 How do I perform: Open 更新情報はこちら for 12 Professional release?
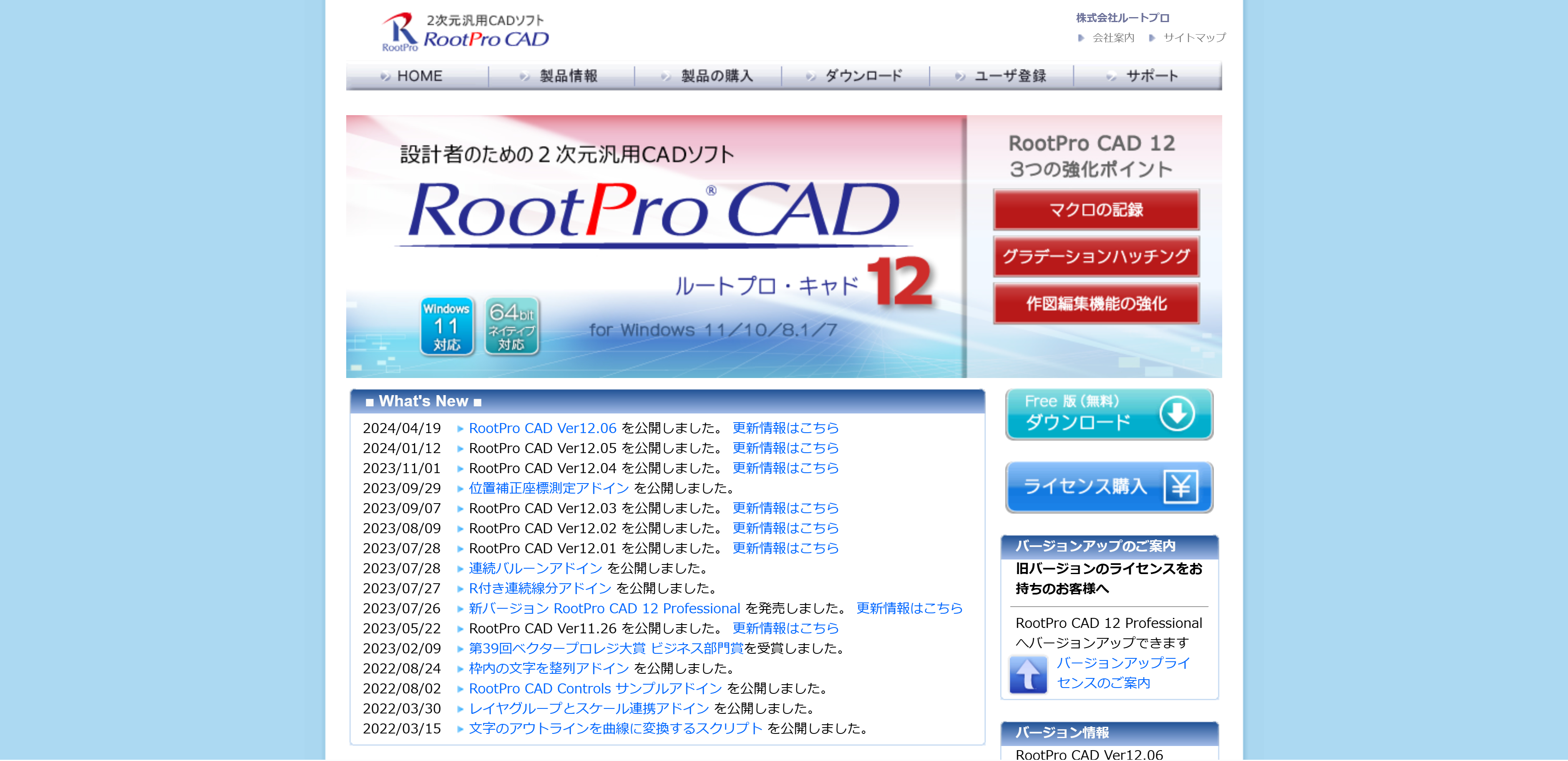909,610
